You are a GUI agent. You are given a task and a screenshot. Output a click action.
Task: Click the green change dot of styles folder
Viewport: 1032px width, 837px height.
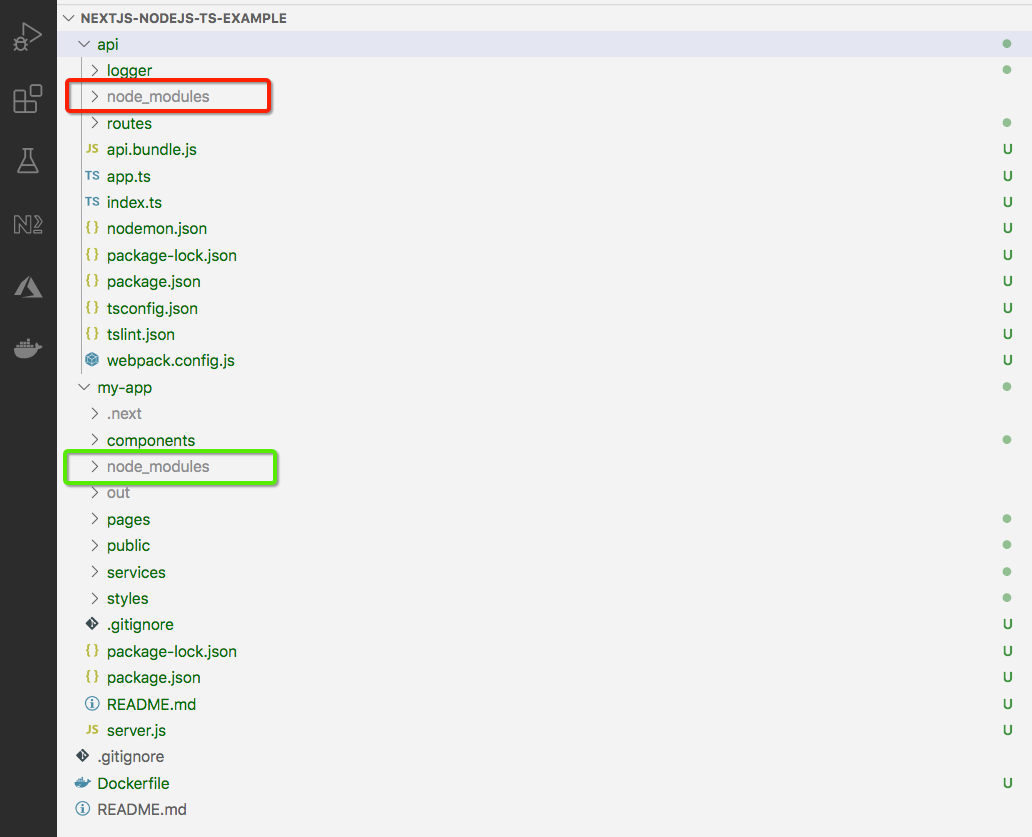(1006, 597)
